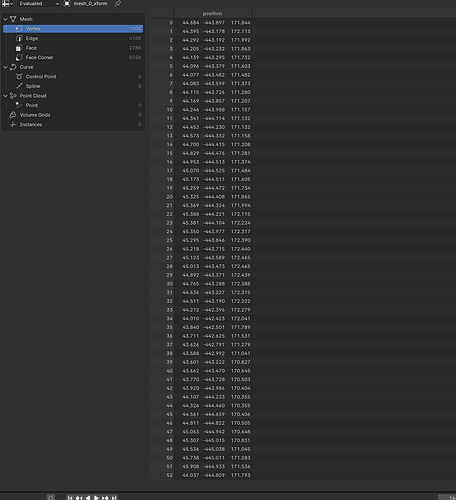
Task: Select the Spline icon under Curve
Action: [19, 86]
